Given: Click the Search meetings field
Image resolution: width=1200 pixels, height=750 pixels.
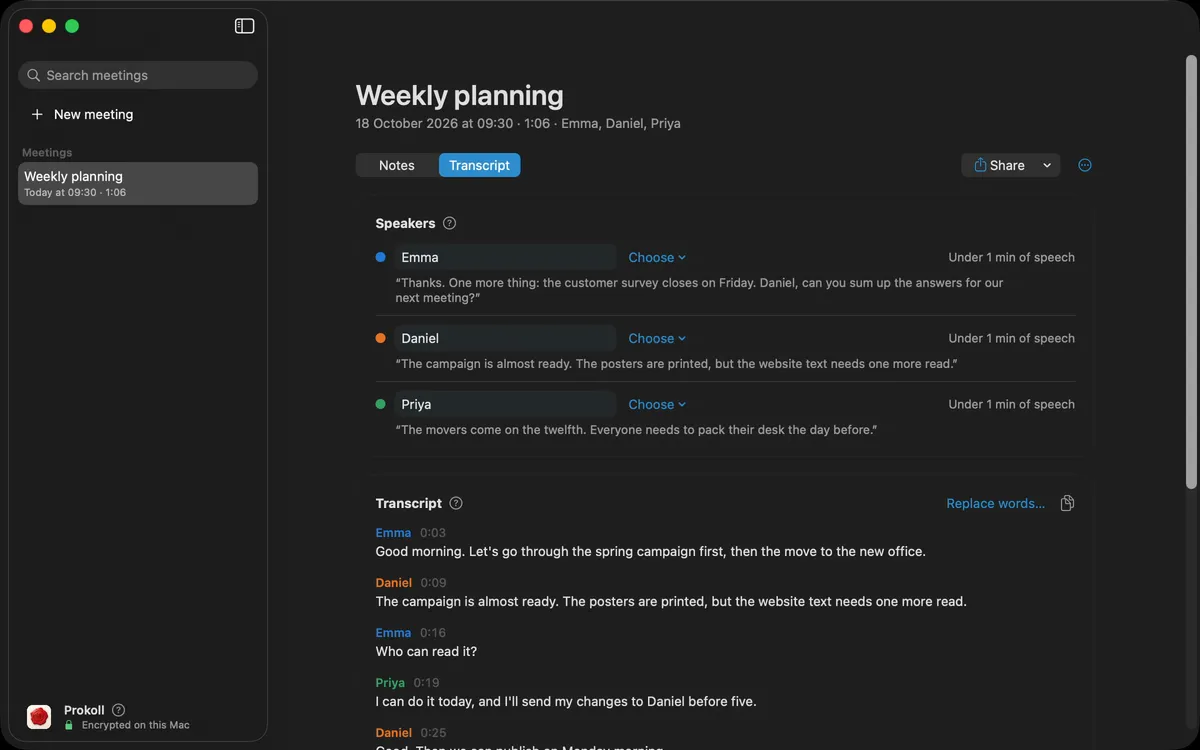Looking at the screenshot, I should [x=138, y=75].
